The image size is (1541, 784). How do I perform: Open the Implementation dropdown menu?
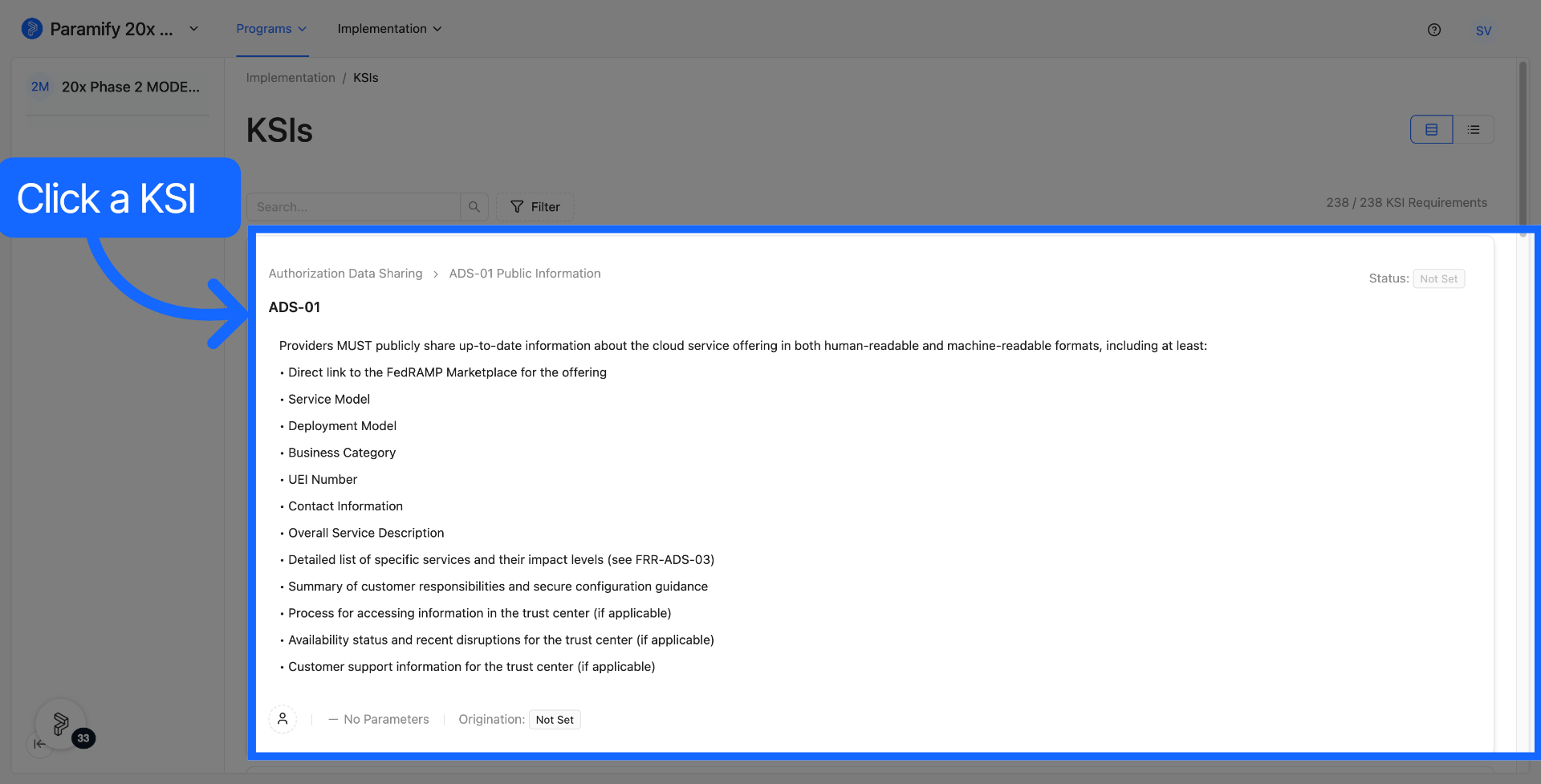pos(389,29)
